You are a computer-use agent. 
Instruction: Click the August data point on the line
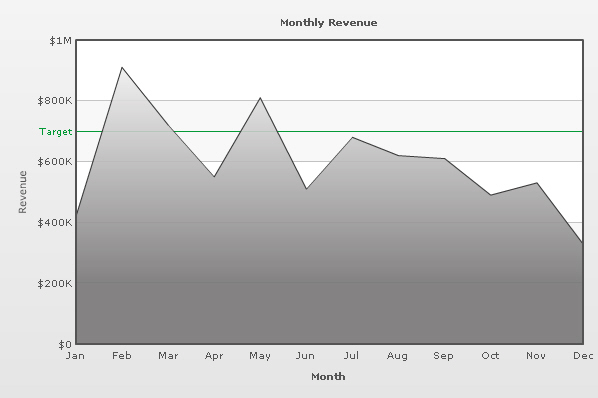point(399,155)
